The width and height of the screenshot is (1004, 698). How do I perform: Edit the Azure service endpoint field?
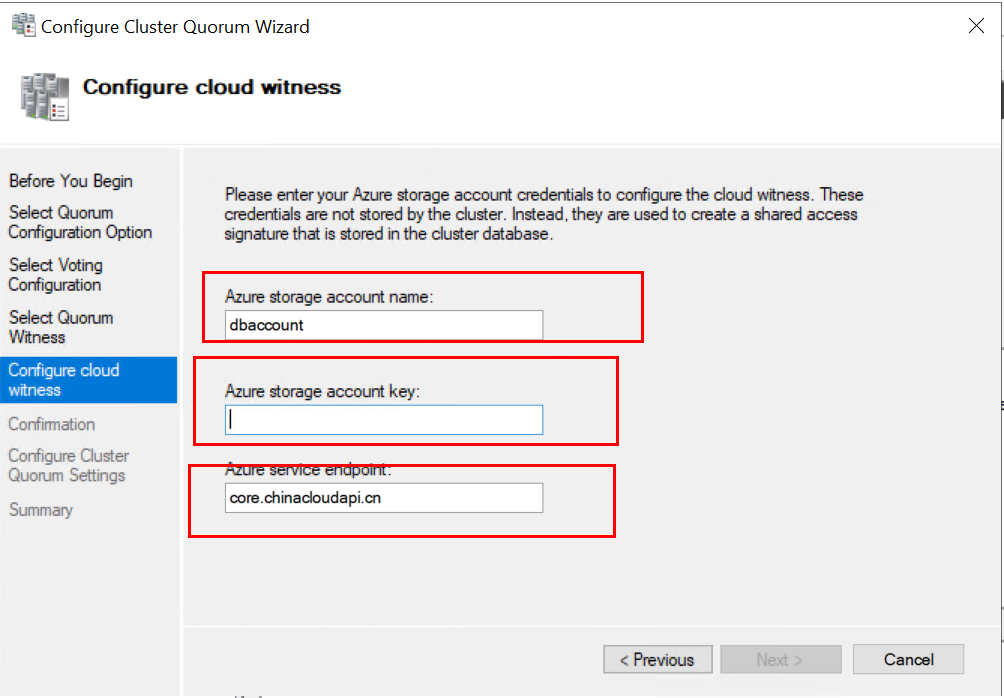click(383, 498)
